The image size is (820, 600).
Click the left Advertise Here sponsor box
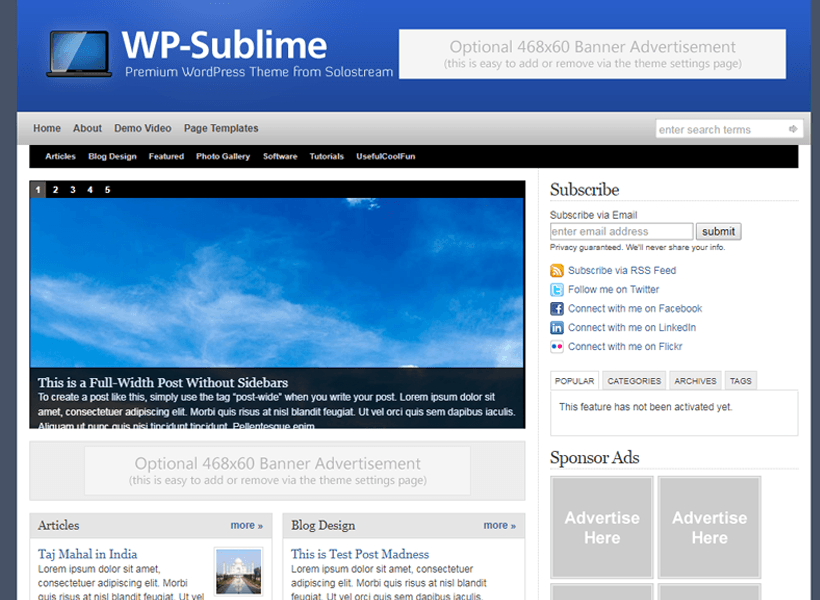pyautogui.click(x=602, y=527)
